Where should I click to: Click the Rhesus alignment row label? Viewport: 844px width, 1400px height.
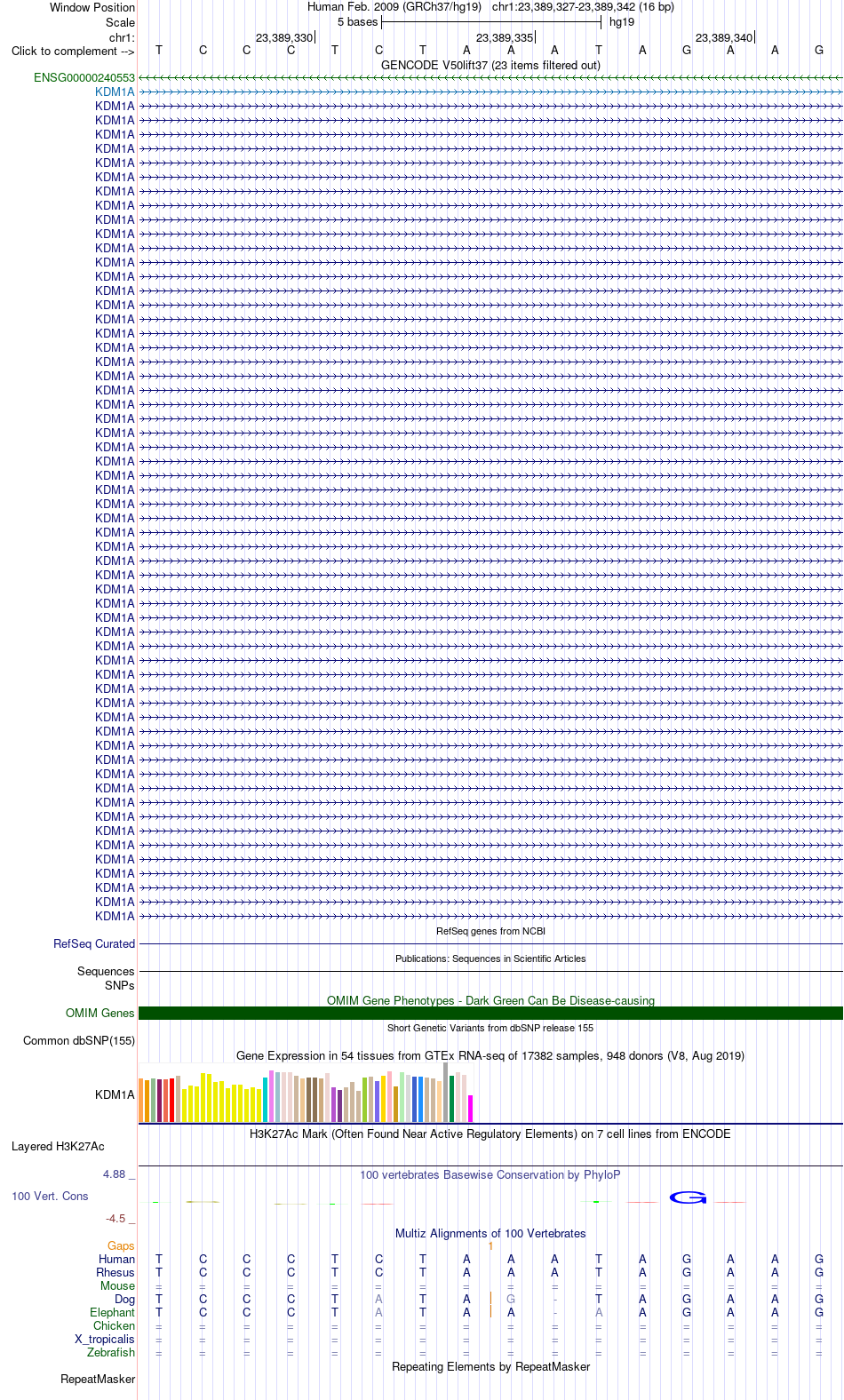pyautogui.click(x=115, y=1272)
